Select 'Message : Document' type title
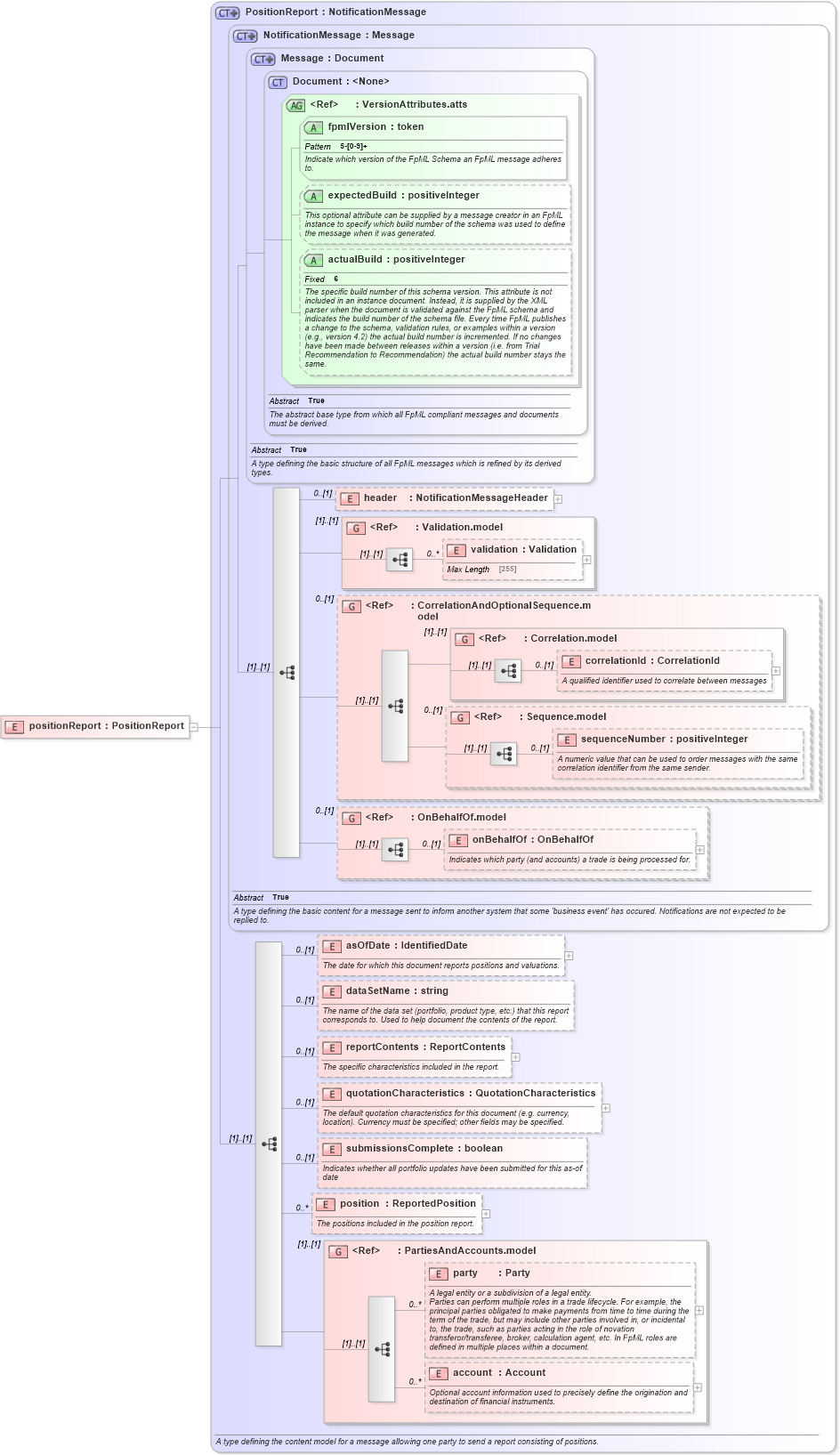 [x=332, y=59]
